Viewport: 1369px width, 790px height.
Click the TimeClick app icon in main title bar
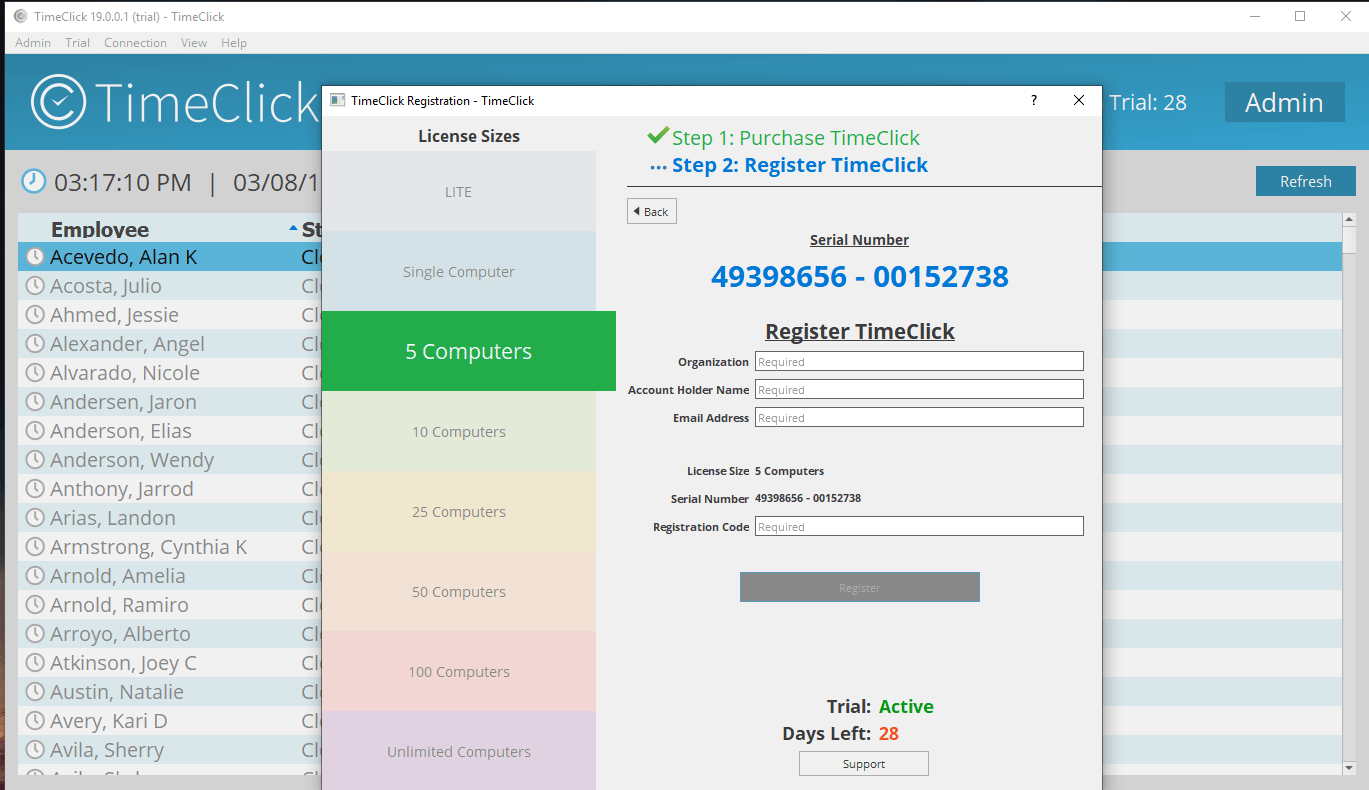click(20, 16)
